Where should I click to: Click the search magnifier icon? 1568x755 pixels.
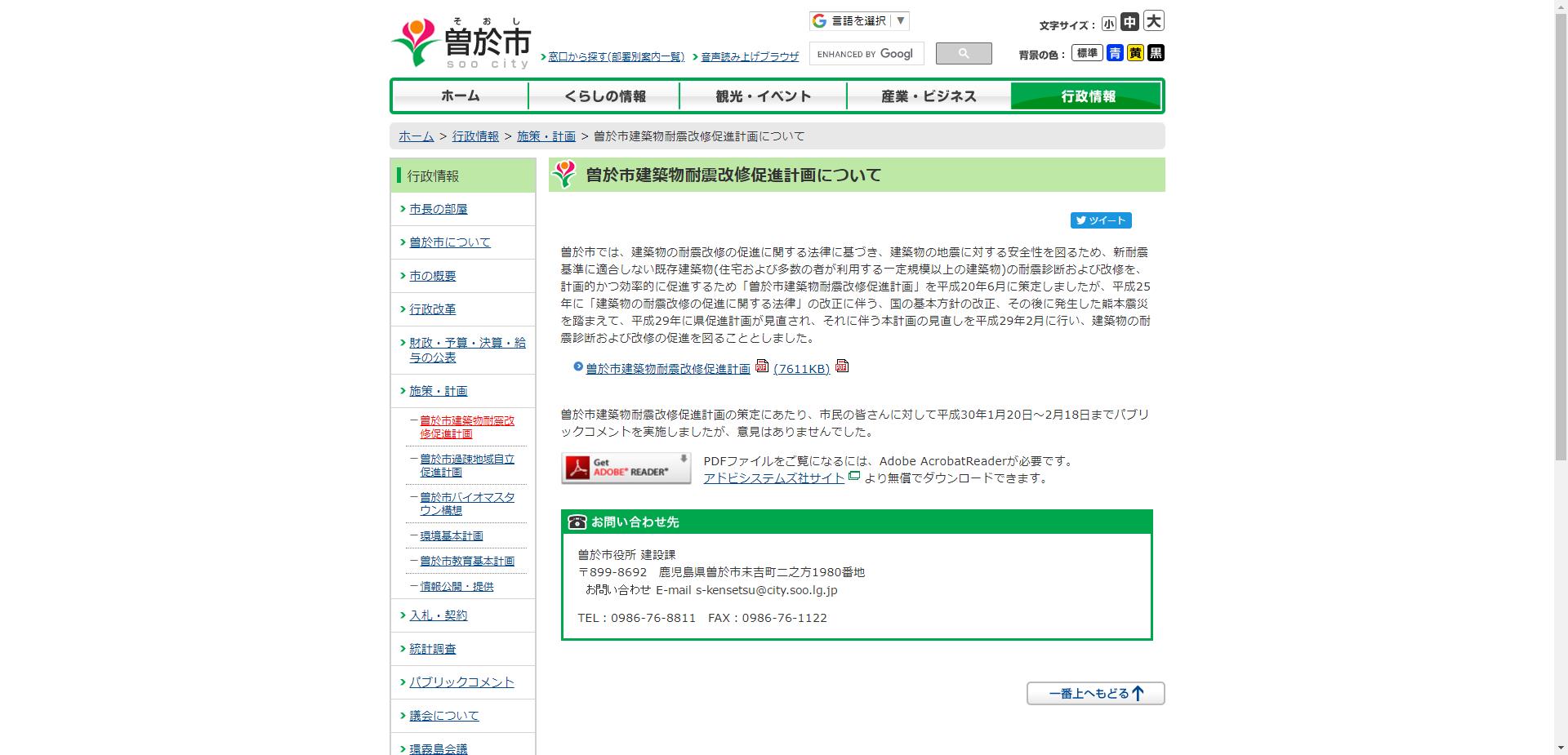(964, 53)
